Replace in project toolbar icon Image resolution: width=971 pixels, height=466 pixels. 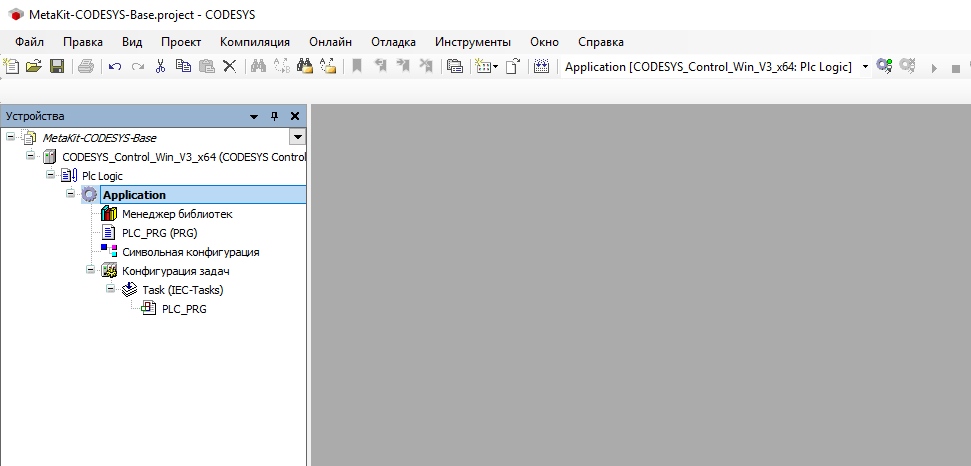pyautogui.click(x=328, y=66)
